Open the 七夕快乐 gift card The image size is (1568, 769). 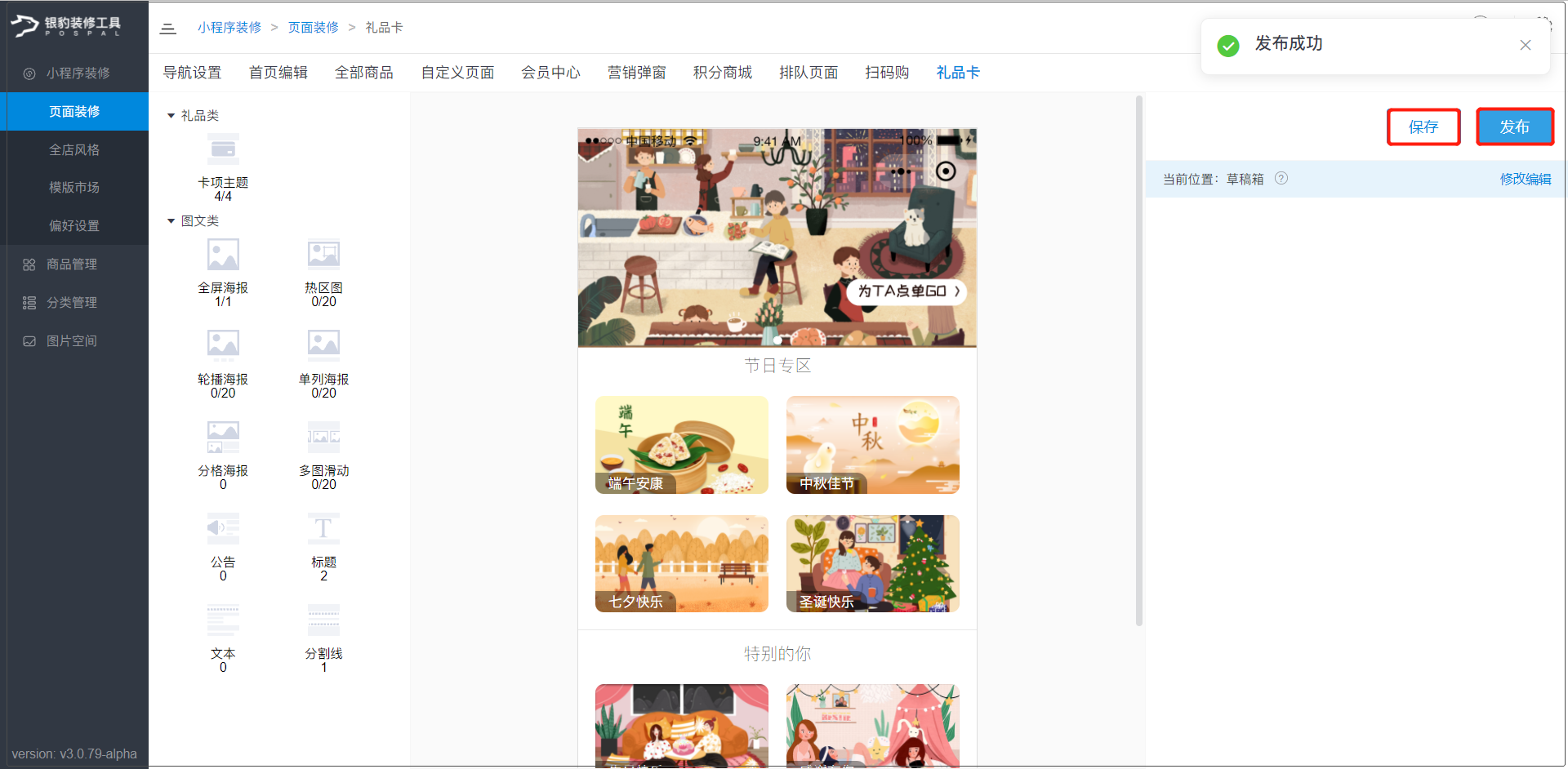point(682,563)
